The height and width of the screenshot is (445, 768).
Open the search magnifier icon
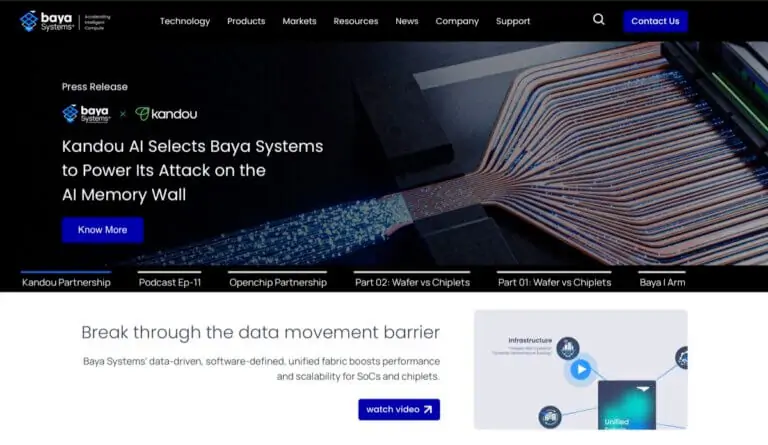coord(599,20)
